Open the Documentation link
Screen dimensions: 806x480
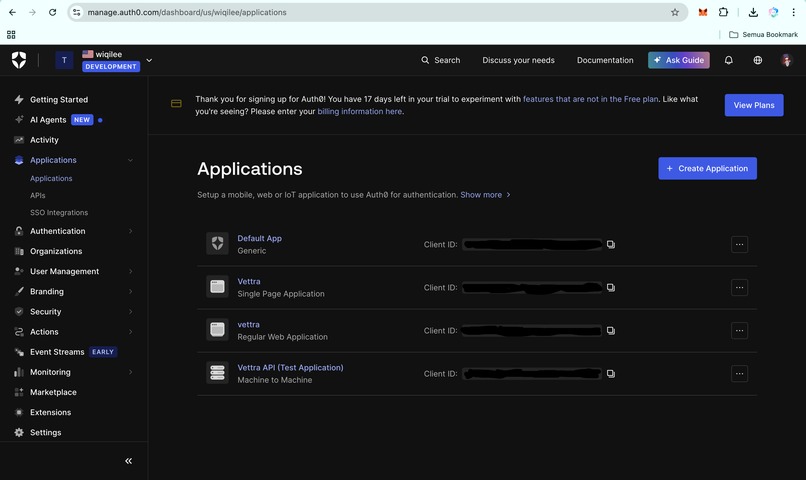[x=605, y=60]
